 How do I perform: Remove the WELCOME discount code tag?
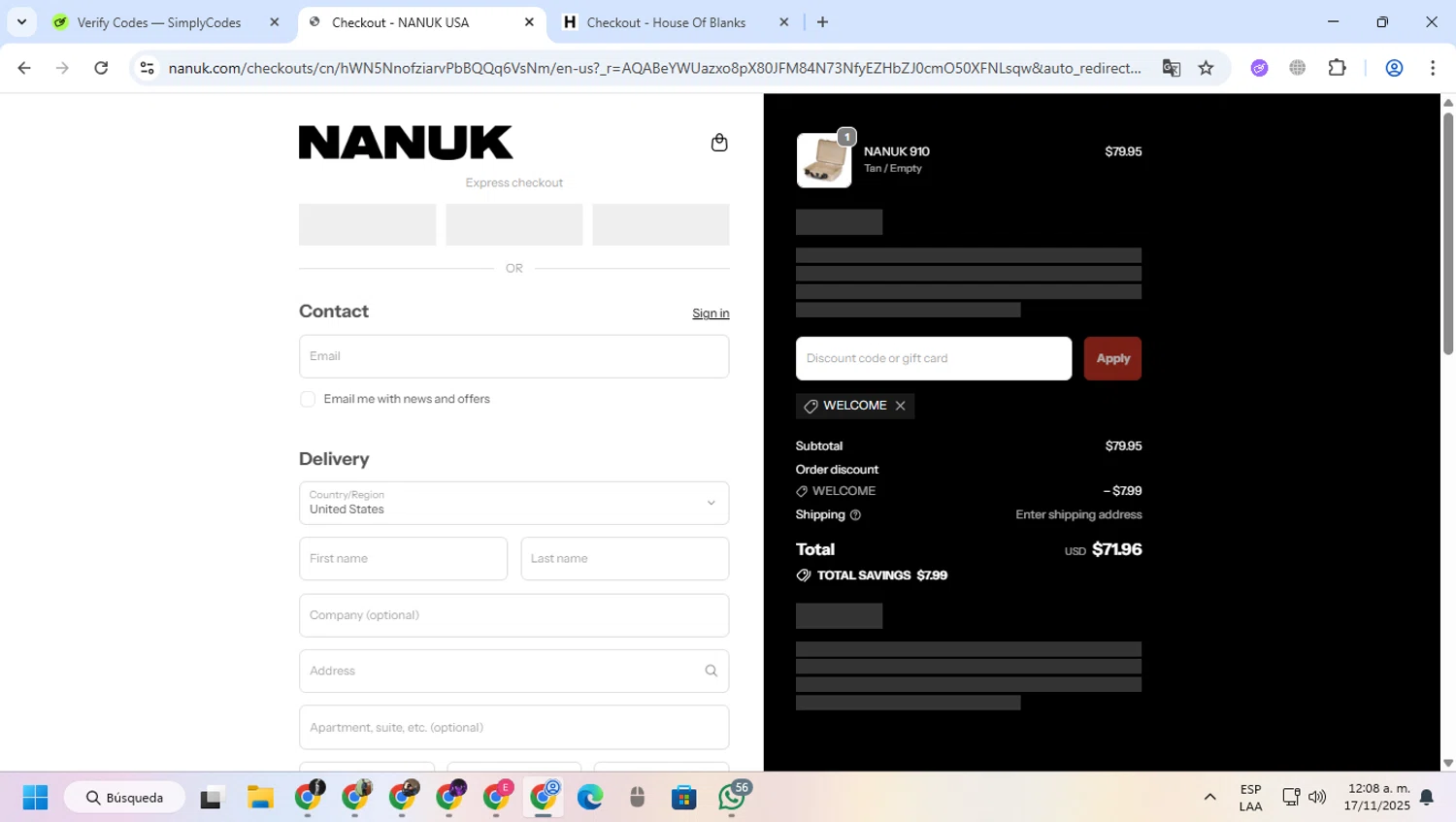(x=901, y=406)
